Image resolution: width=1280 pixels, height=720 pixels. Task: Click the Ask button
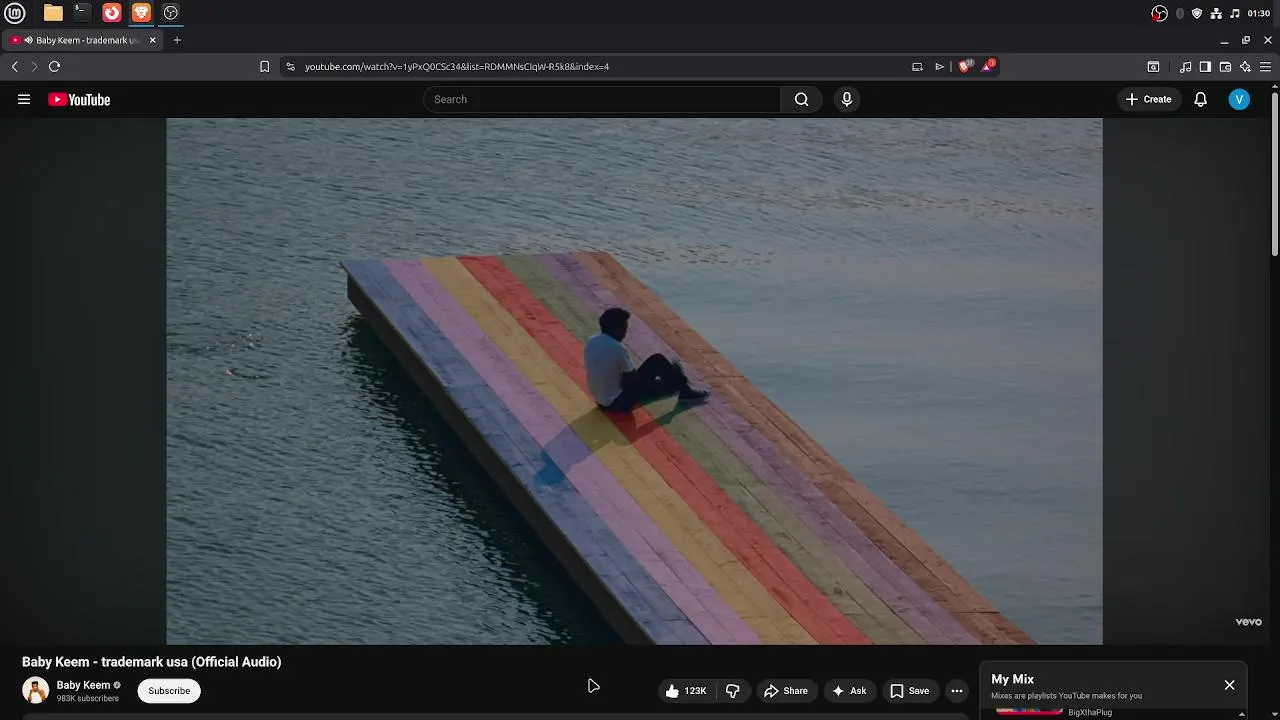tap(848, 690)
